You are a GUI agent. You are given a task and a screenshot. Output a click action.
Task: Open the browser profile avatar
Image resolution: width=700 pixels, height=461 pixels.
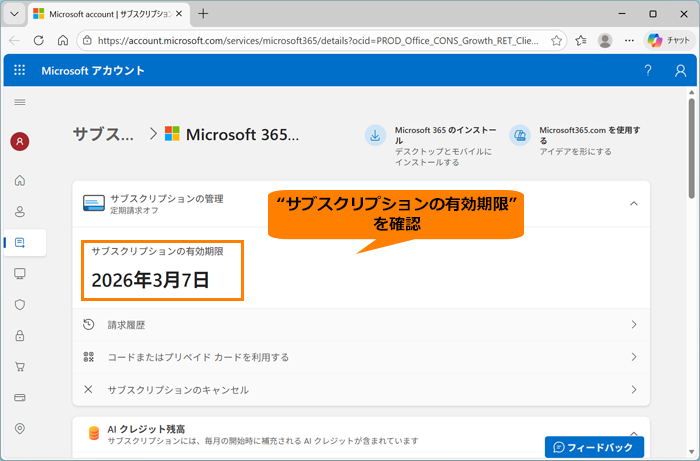pos(605,41)
